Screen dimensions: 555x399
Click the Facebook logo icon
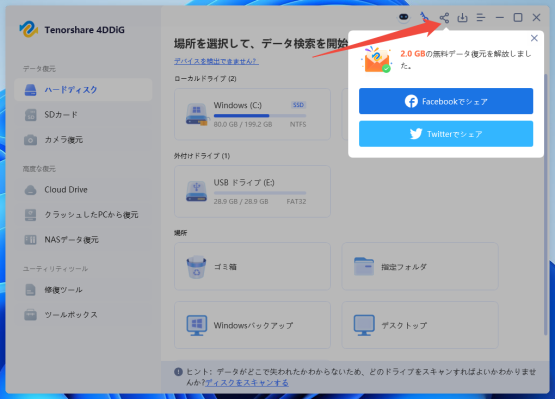(x=411, y=101)
